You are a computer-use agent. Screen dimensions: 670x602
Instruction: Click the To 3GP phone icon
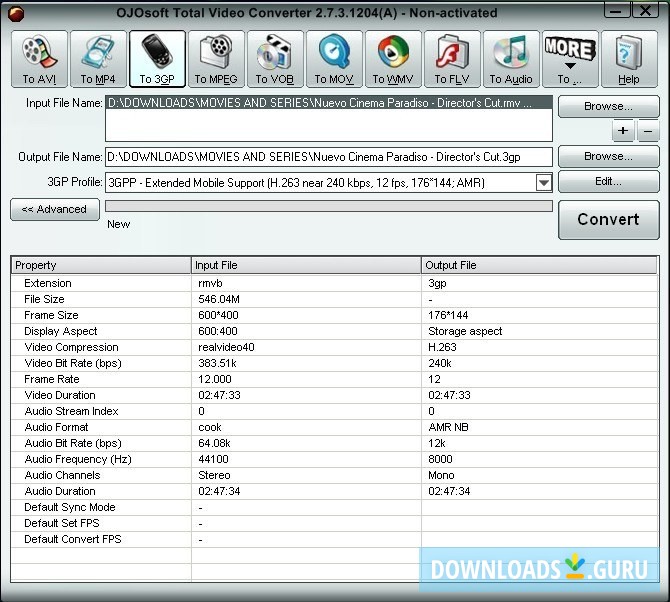pos(157,59)
